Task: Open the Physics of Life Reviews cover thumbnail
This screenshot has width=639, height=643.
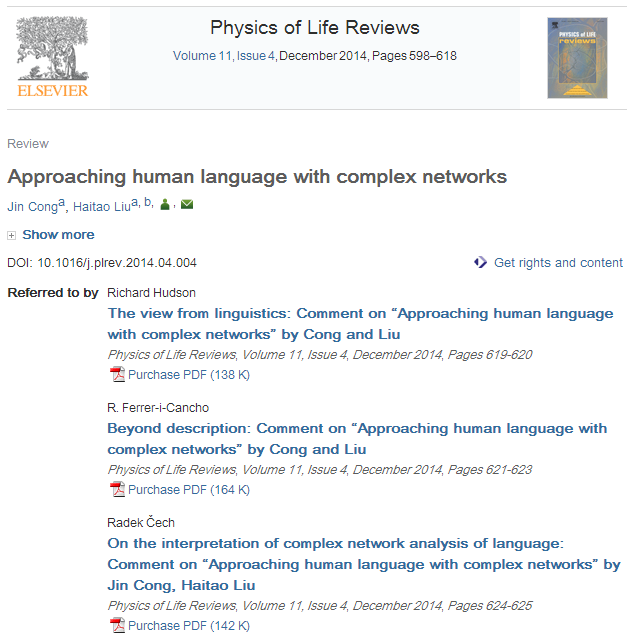Action: (x=577, y=58)
